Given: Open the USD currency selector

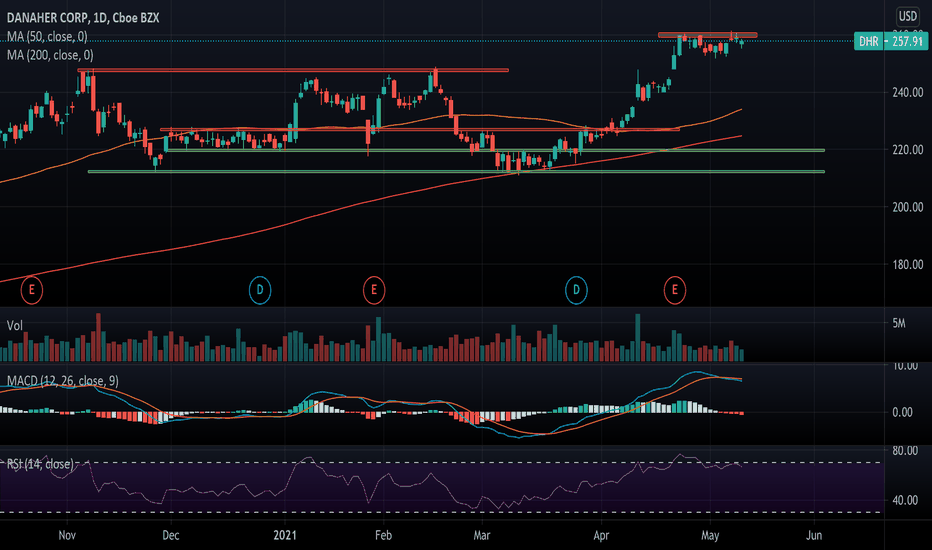Looking at the screenshot, I should coord(907,16).
